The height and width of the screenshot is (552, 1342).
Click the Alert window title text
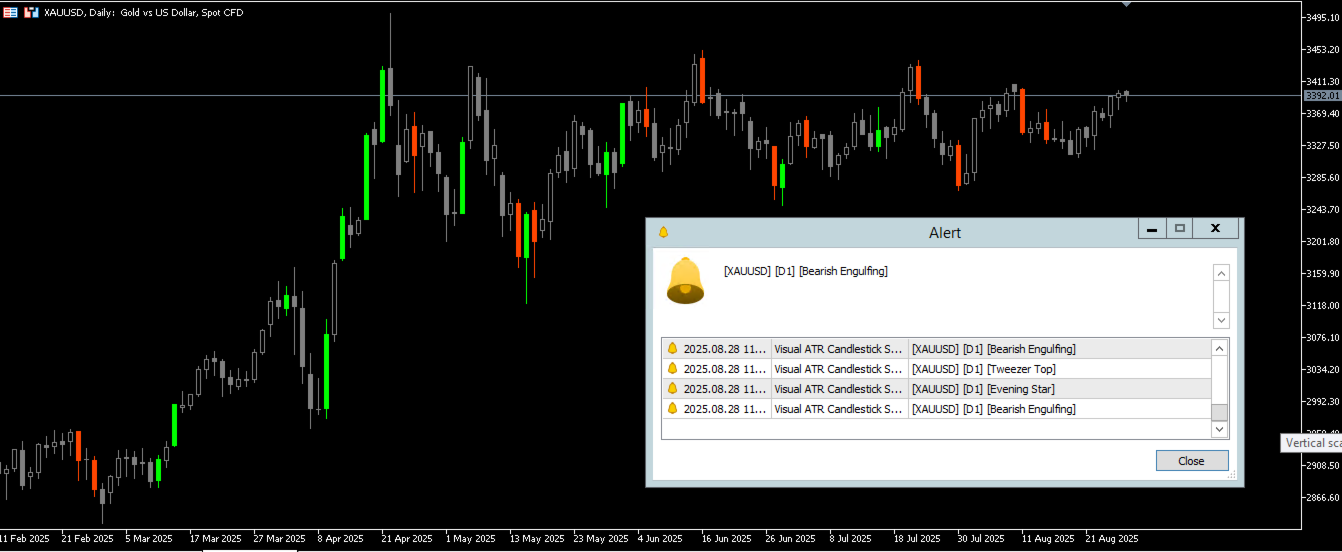point(945,233)
